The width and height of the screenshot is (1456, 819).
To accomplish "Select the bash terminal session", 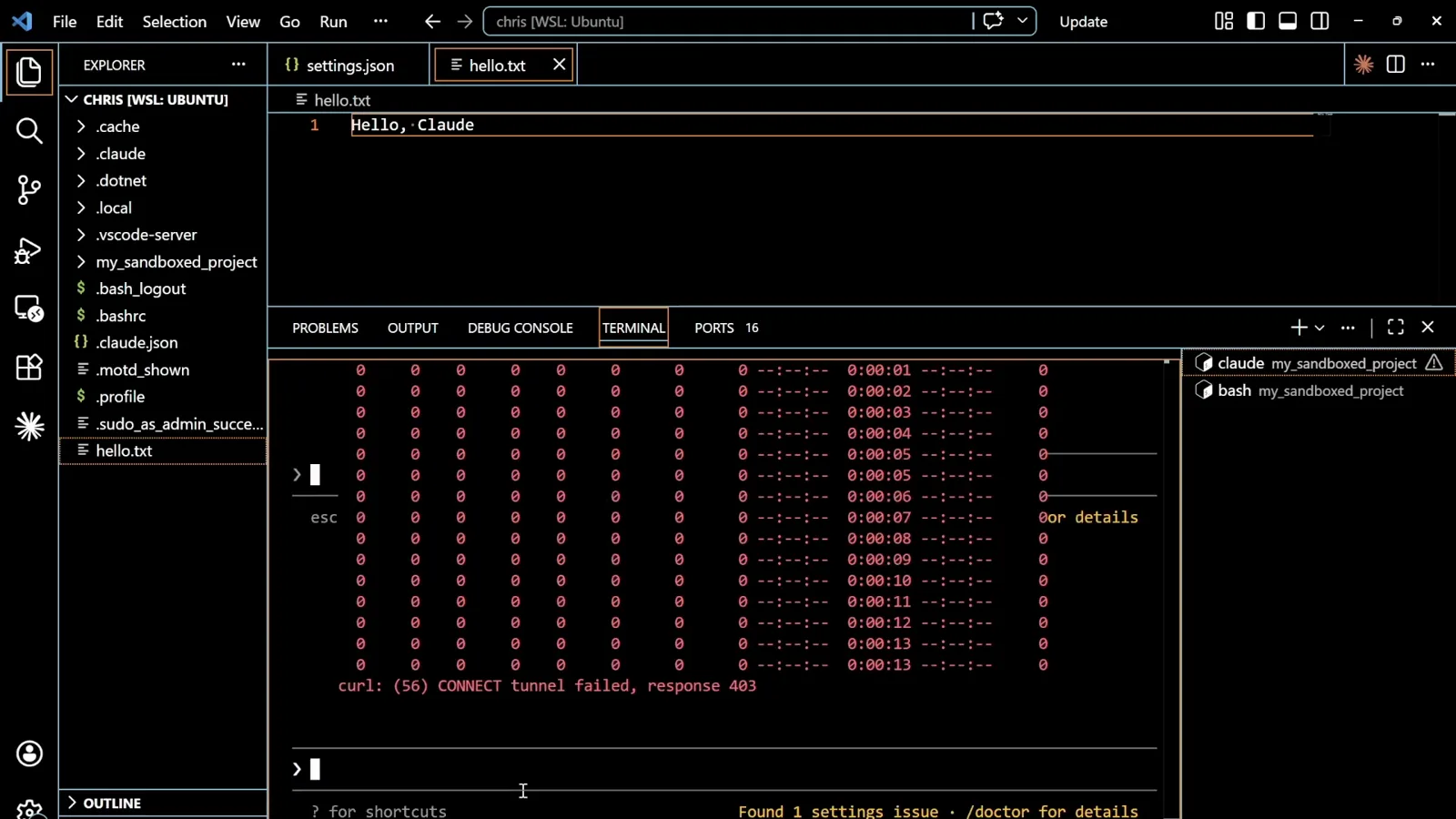I will [x=1319, y=390].
